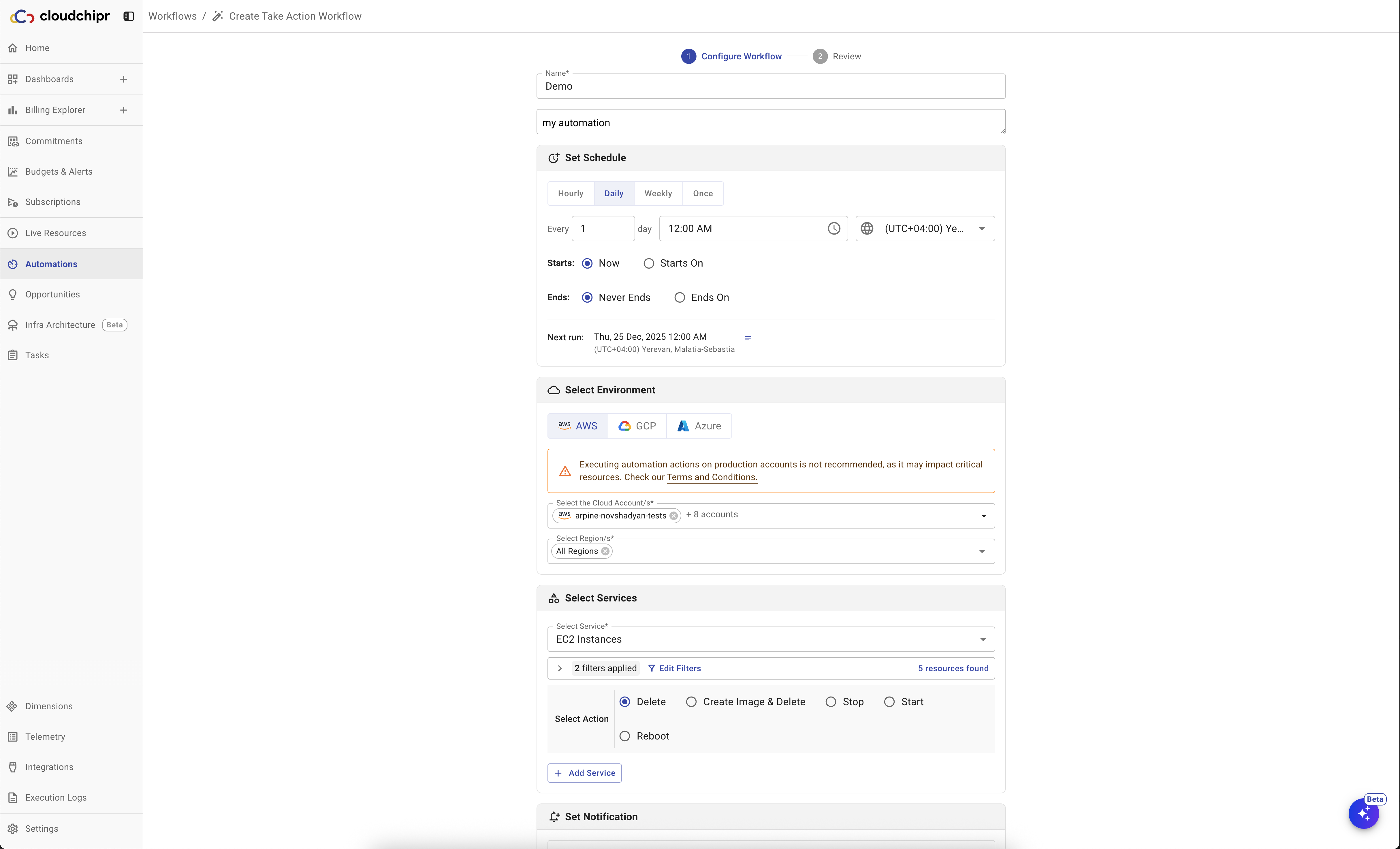Choose the Ends On radio option
Image resolution: width=1400 pixels, height=849 pixels.
(x=680, y=298)
